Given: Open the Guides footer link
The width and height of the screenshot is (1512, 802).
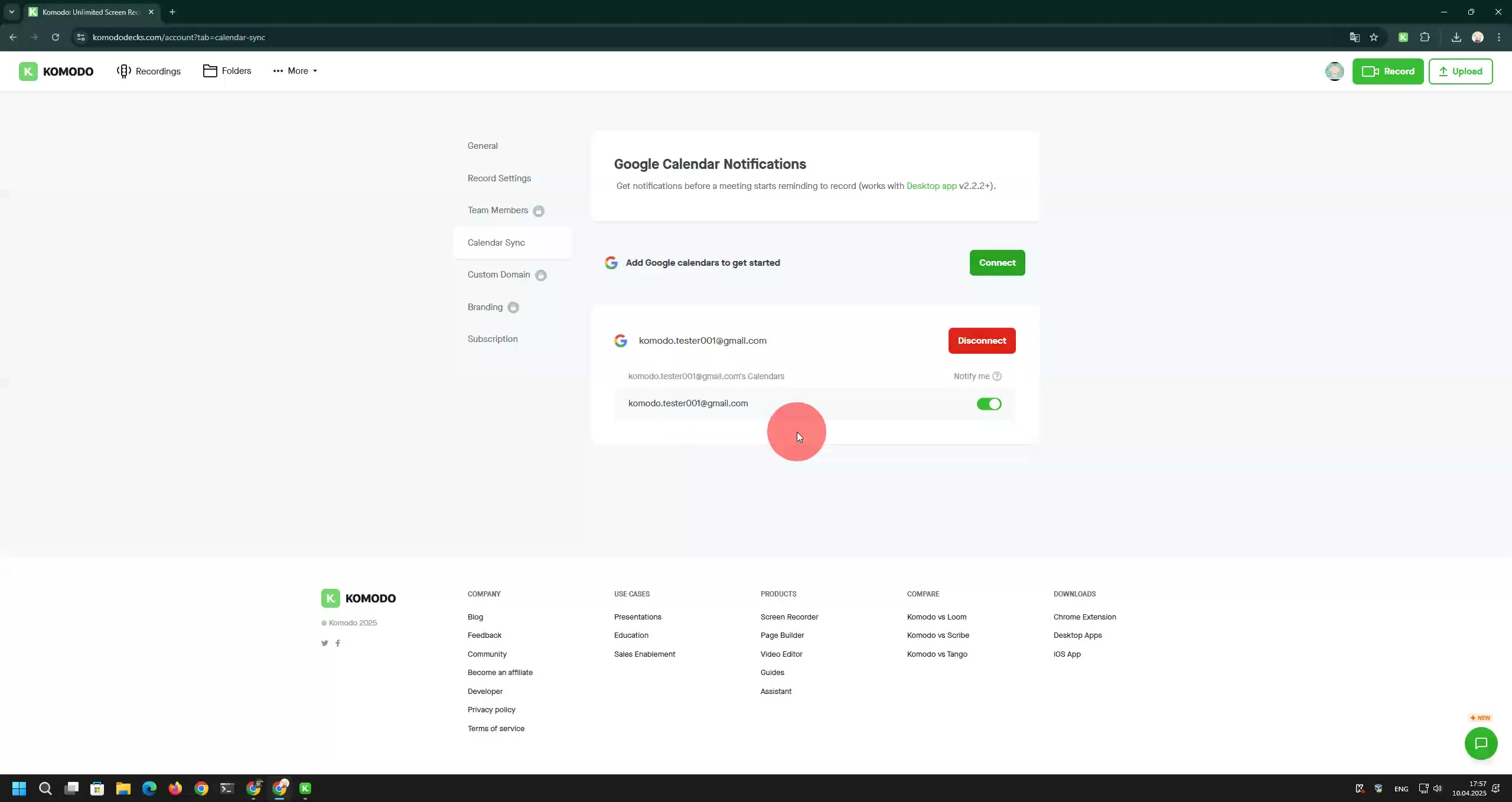Looking at the screenshot, I should point(773,673).
